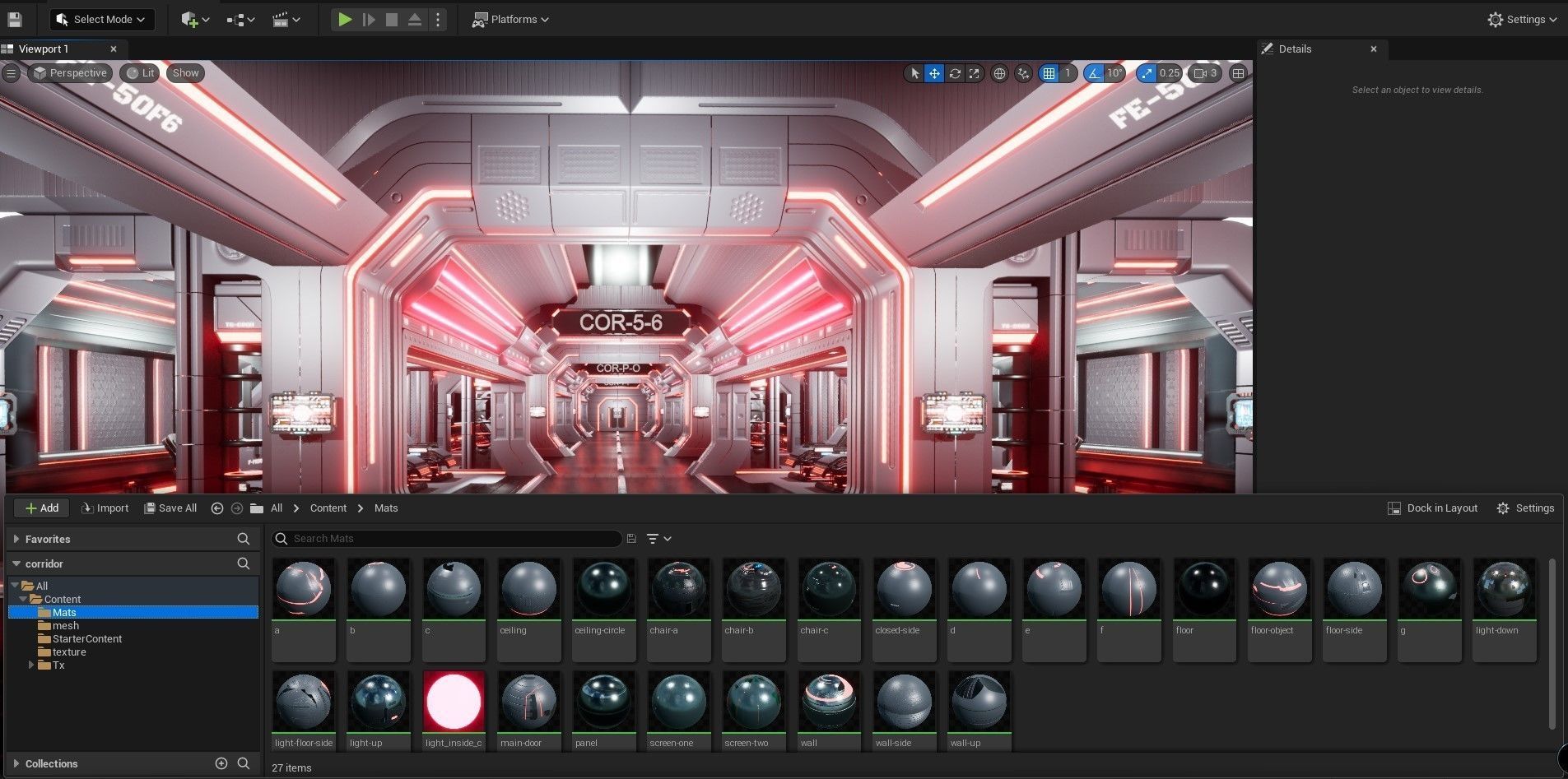Click Save All button
The width and height of the screenshot is (1568, 779).
coord(170,508)
